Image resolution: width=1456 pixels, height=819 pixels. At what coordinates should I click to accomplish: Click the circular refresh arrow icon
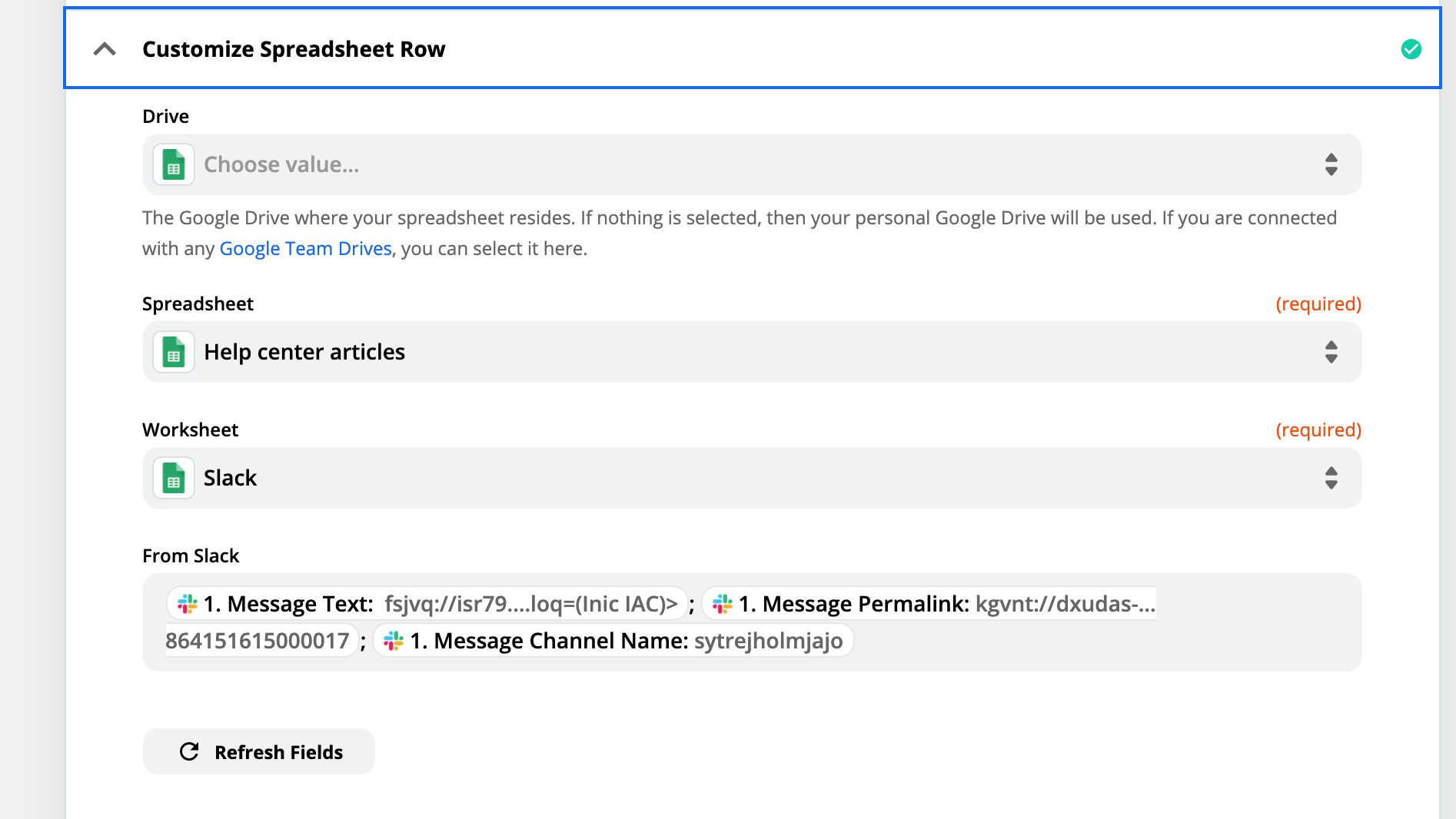click(189, 751)
